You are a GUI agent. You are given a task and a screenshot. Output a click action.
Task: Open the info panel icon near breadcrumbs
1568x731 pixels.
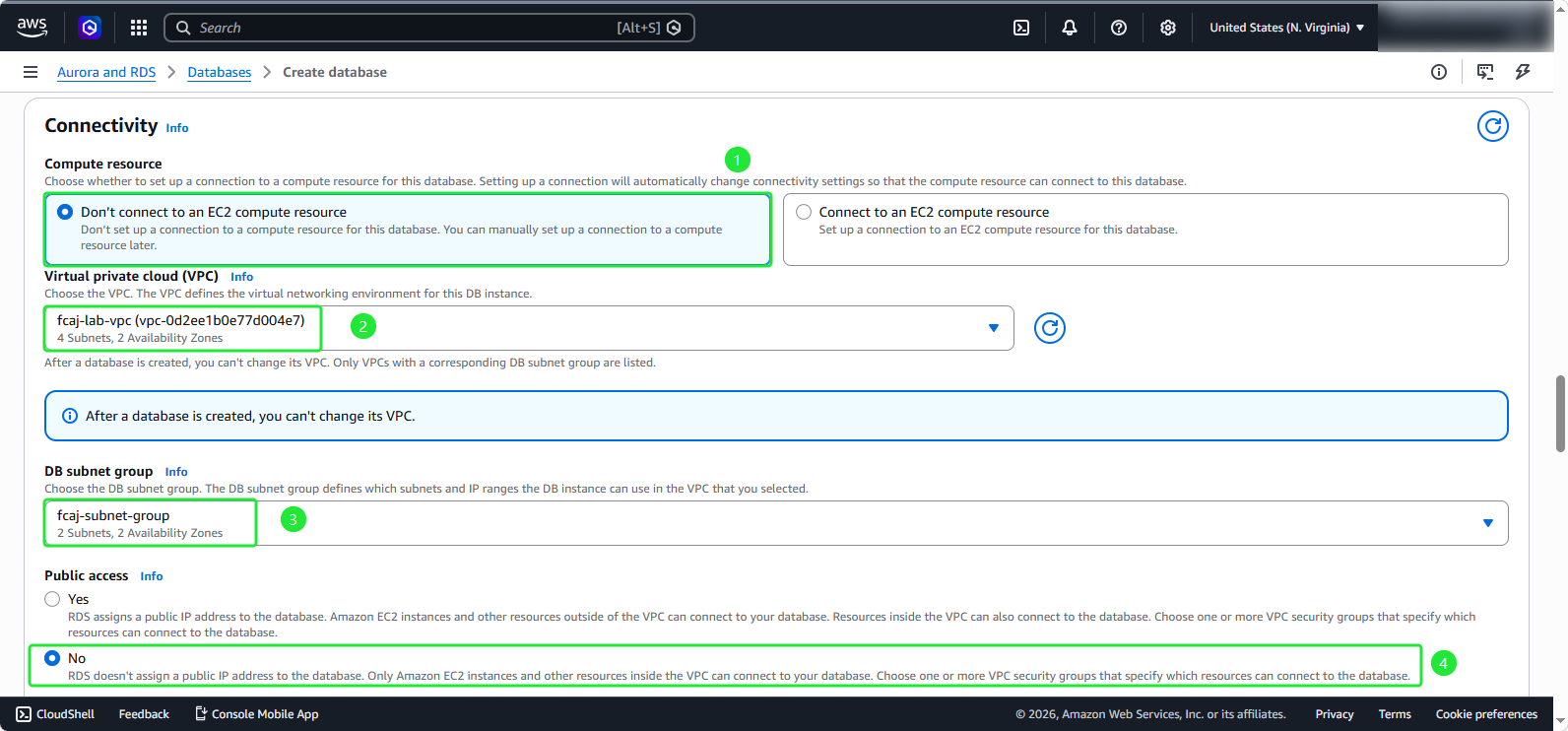click(x=1439, y=72)
